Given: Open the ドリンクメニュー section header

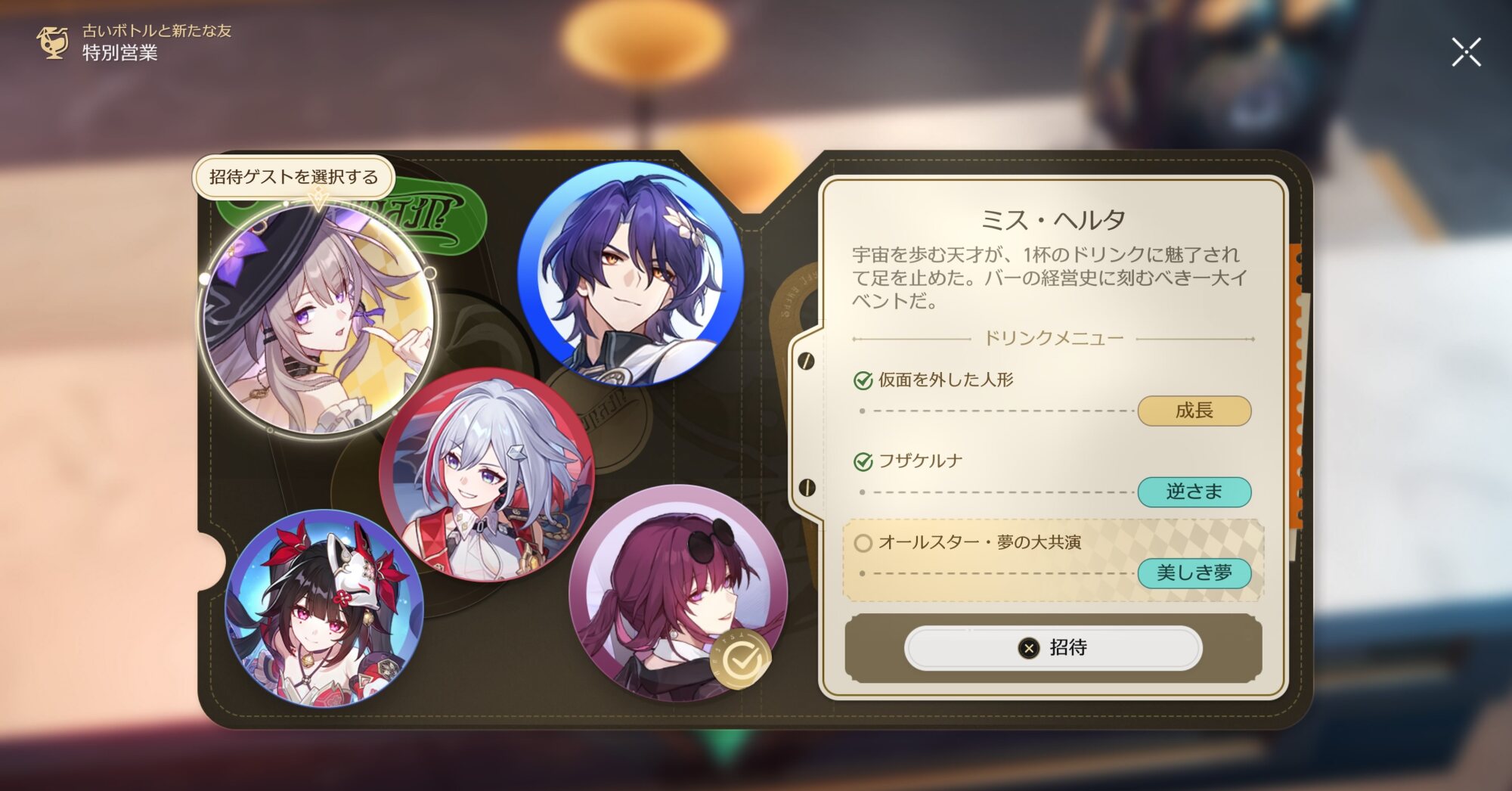Looking at the screenshot, I should (x=1053, y=338).
